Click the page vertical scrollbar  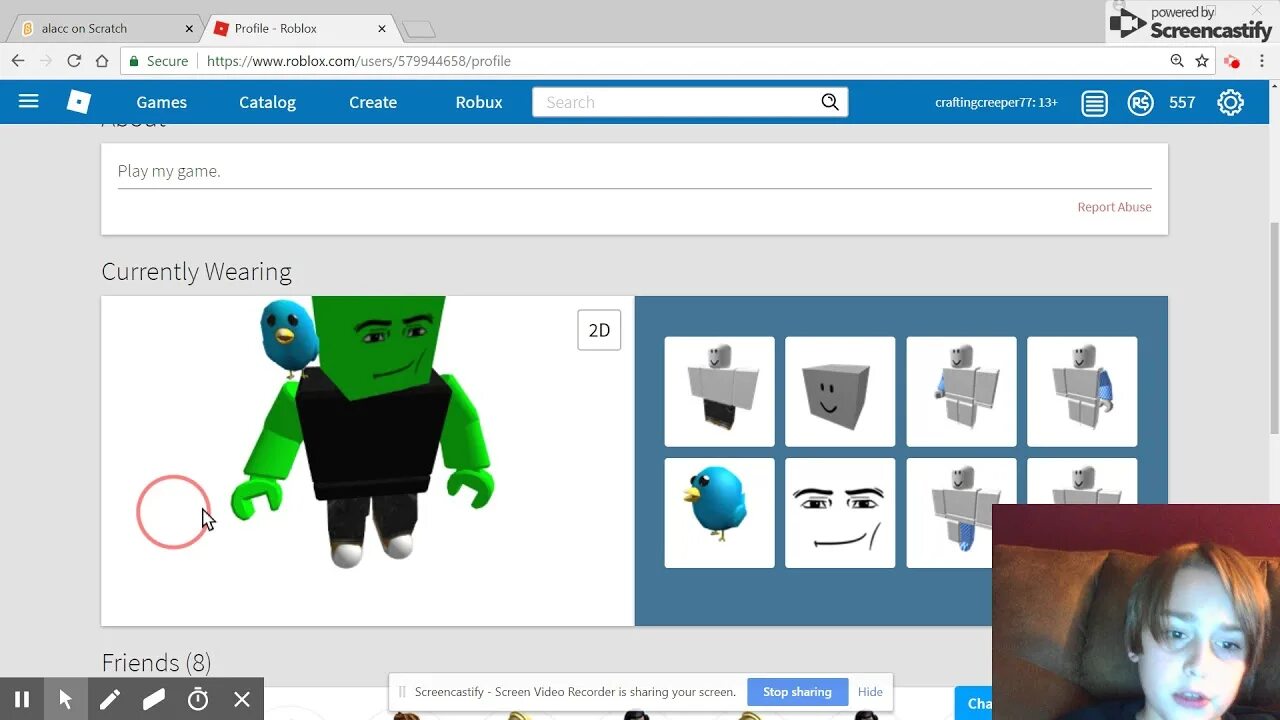(x=1274, y=327)
